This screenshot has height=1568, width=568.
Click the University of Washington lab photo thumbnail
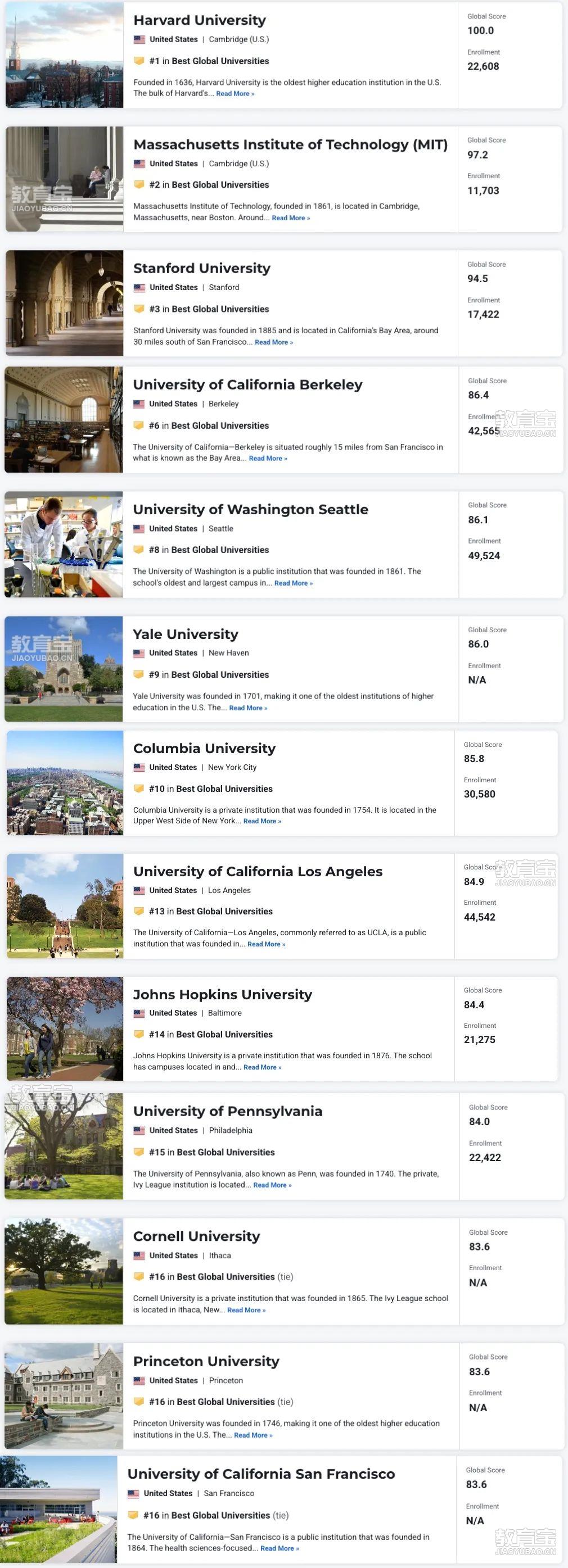pyautogui.click(x=64, y=545)
